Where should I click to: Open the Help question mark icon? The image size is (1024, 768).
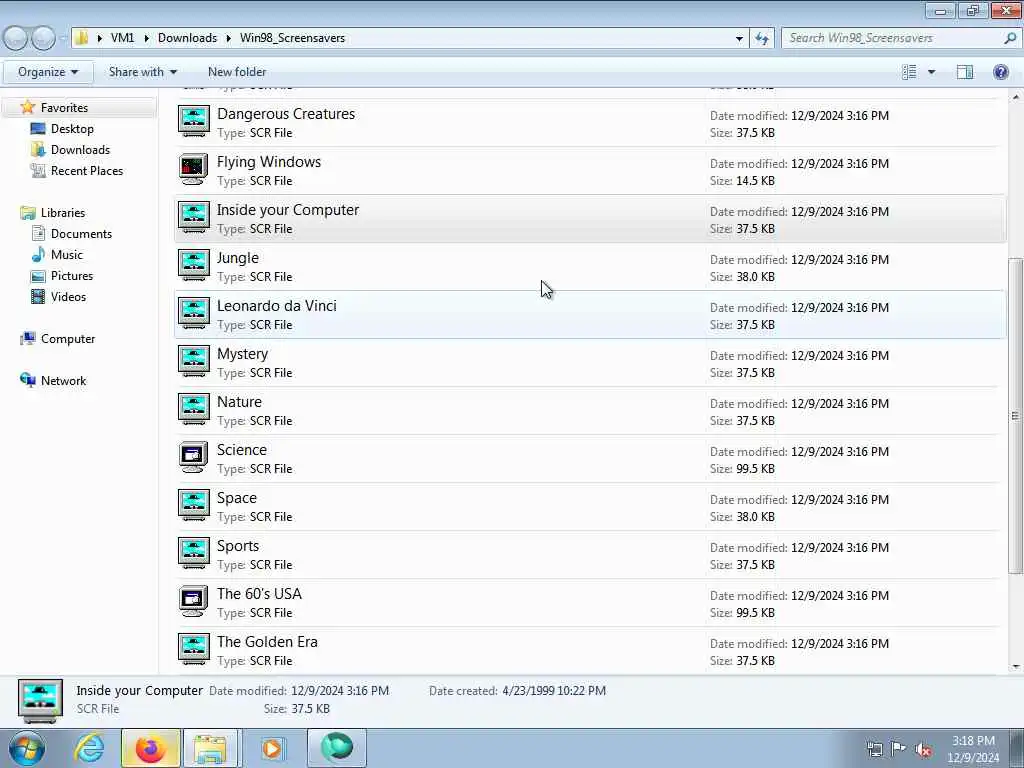[x=1000, y=72]
